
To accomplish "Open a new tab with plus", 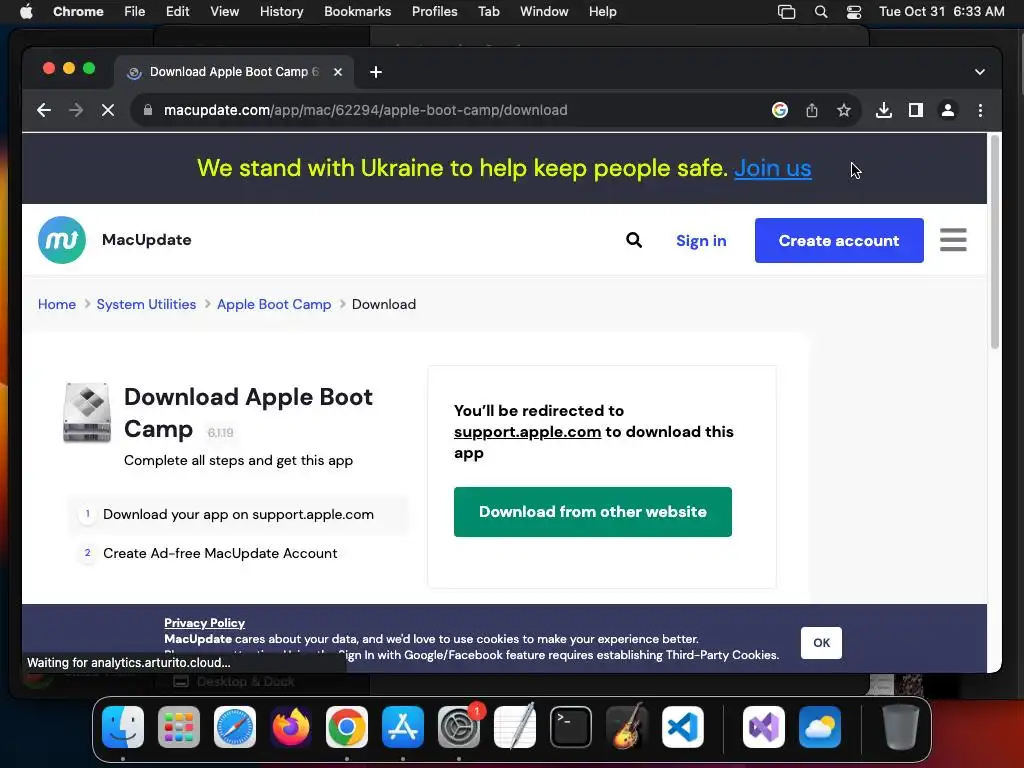I will (x=376, y=72).
